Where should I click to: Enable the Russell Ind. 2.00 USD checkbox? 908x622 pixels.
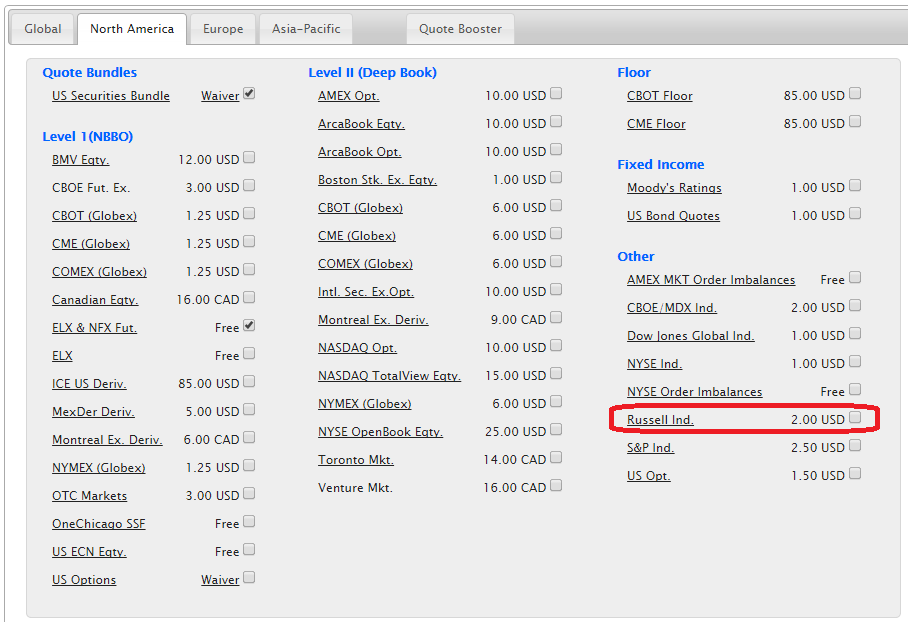(855, 418)
